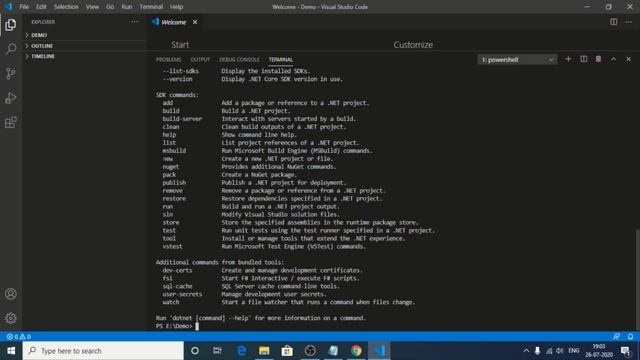Viewport: 640px width, 360px height.
Task: Open the View menu
Action: (92, 7)
